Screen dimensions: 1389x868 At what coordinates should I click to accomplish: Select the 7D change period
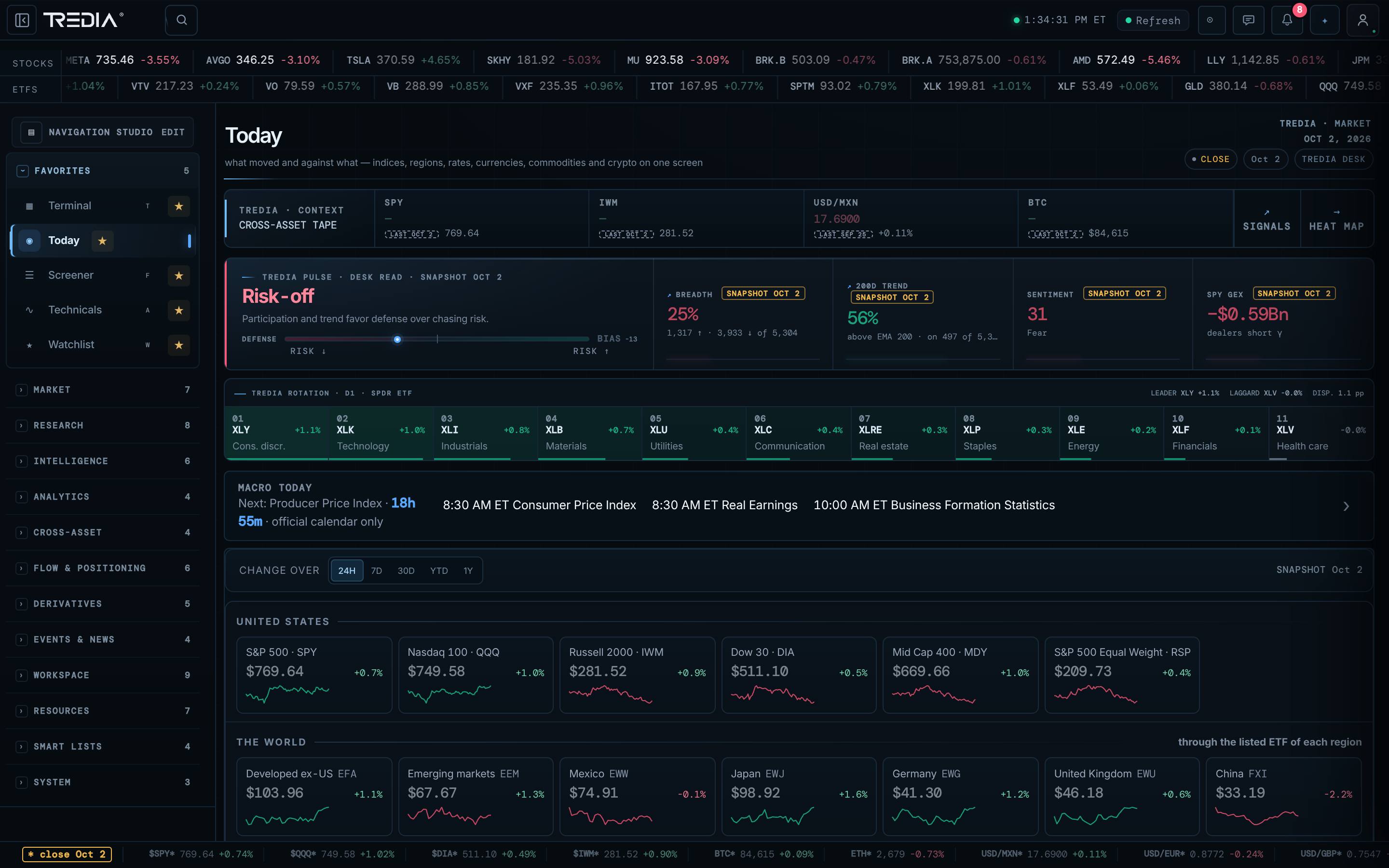[x=377, y=570]
